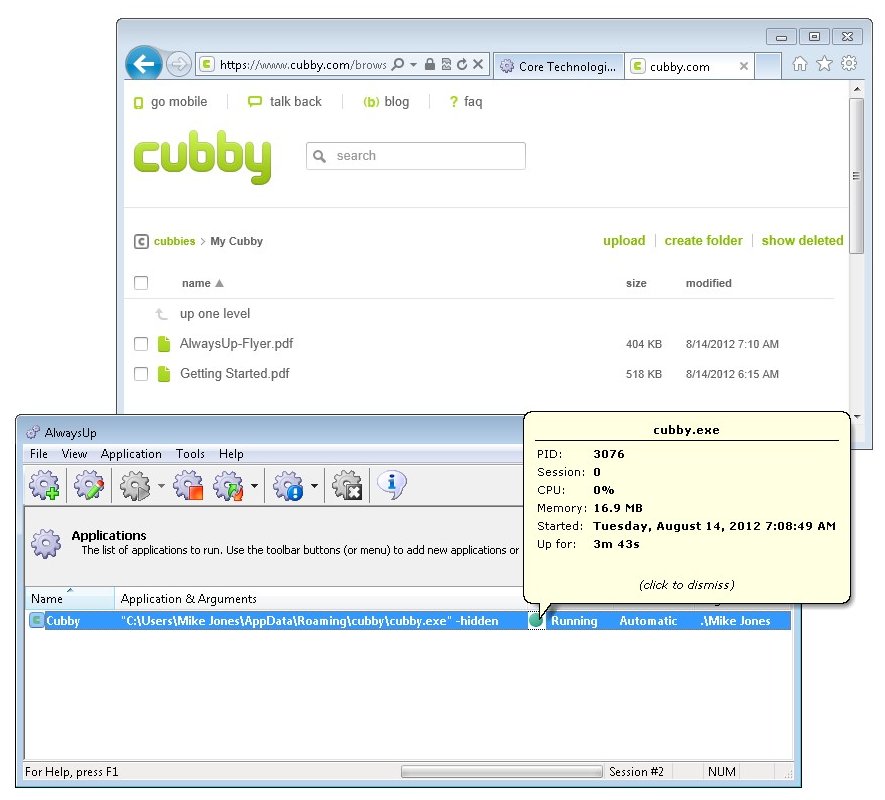Click the gear icon with blue exclamation mark

click(288, 485)
